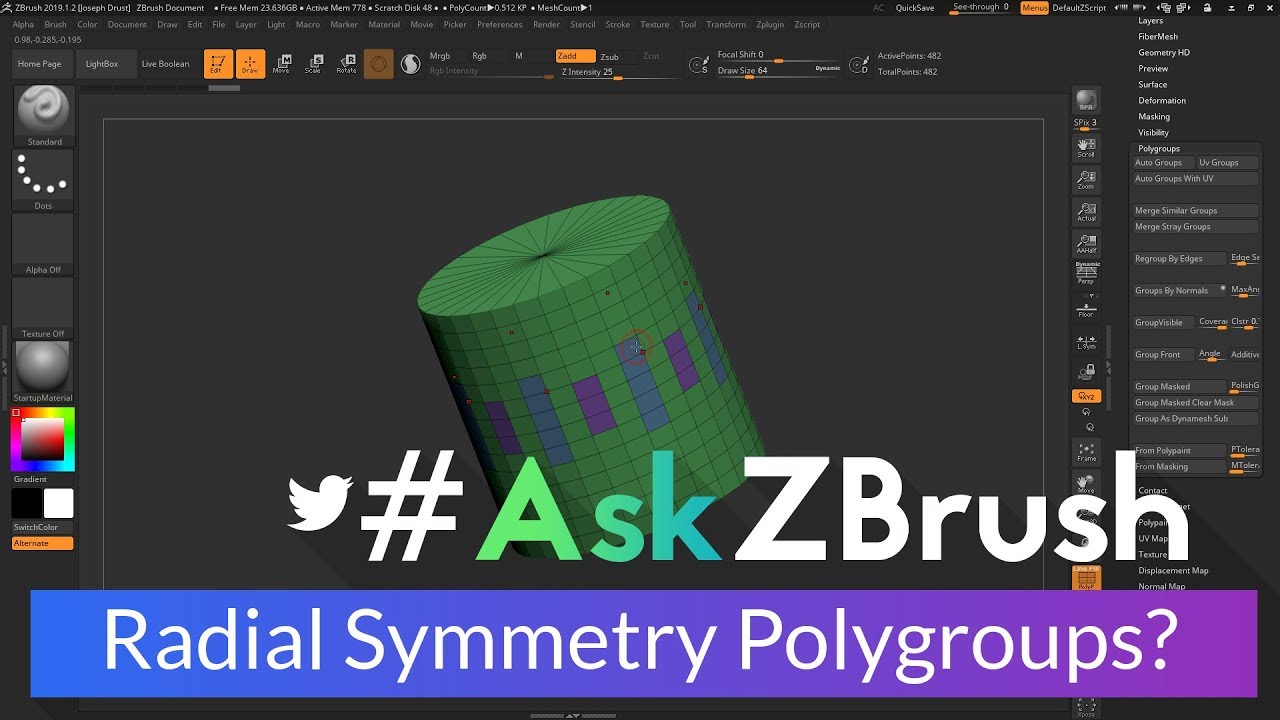Enable M material mode

click(518, 56)
